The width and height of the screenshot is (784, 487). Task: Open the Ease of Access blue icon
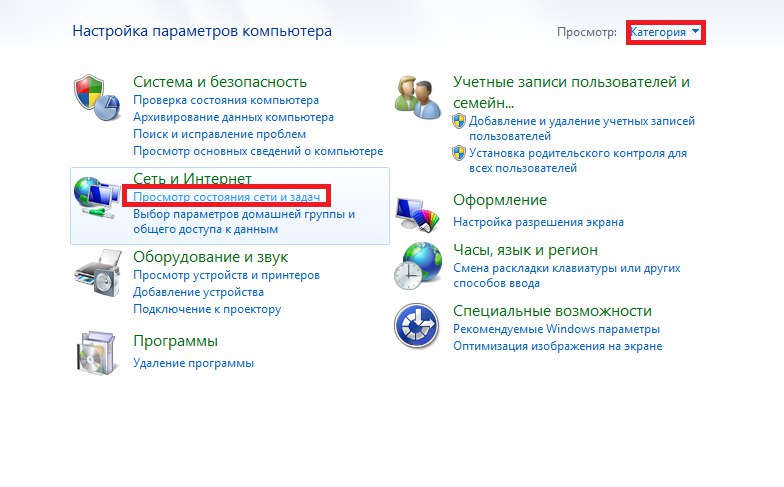[x=416, y=326]
